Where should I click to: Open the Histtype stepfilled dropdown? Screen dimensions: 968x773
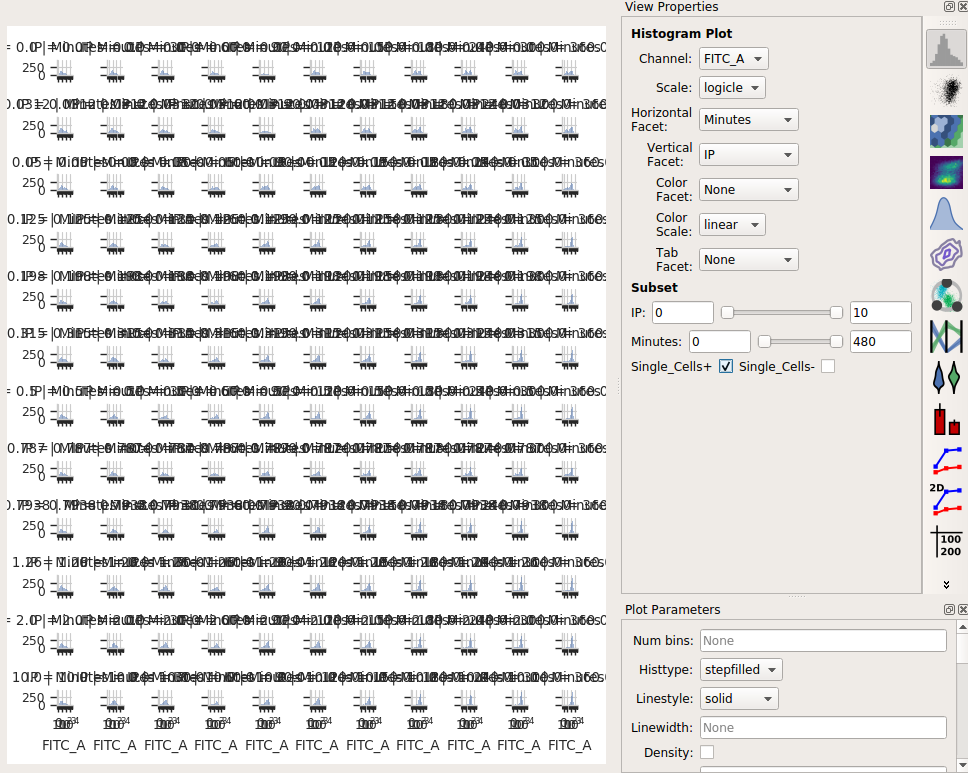[x=741, y=669]
